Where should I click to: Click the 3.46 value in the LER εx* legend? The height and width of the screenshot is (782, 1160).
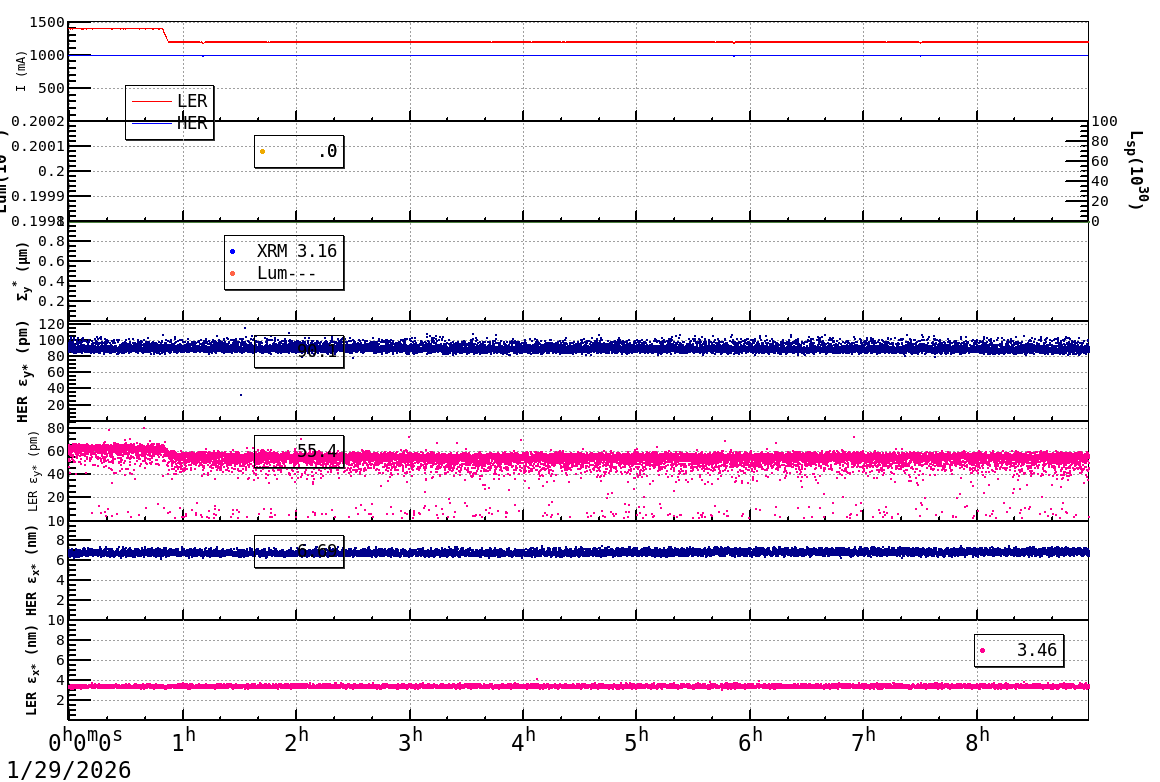coord(1036,650)
